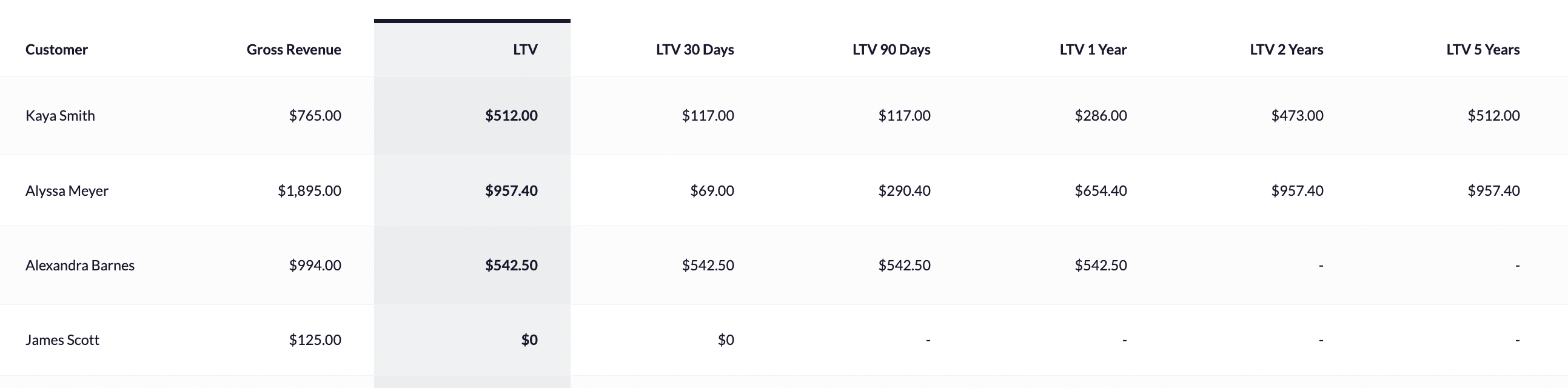The image size is (1568, 388).
Task: Click Alexandra Barnes' $994.00 gross revenue
Action: click(315, 265)
